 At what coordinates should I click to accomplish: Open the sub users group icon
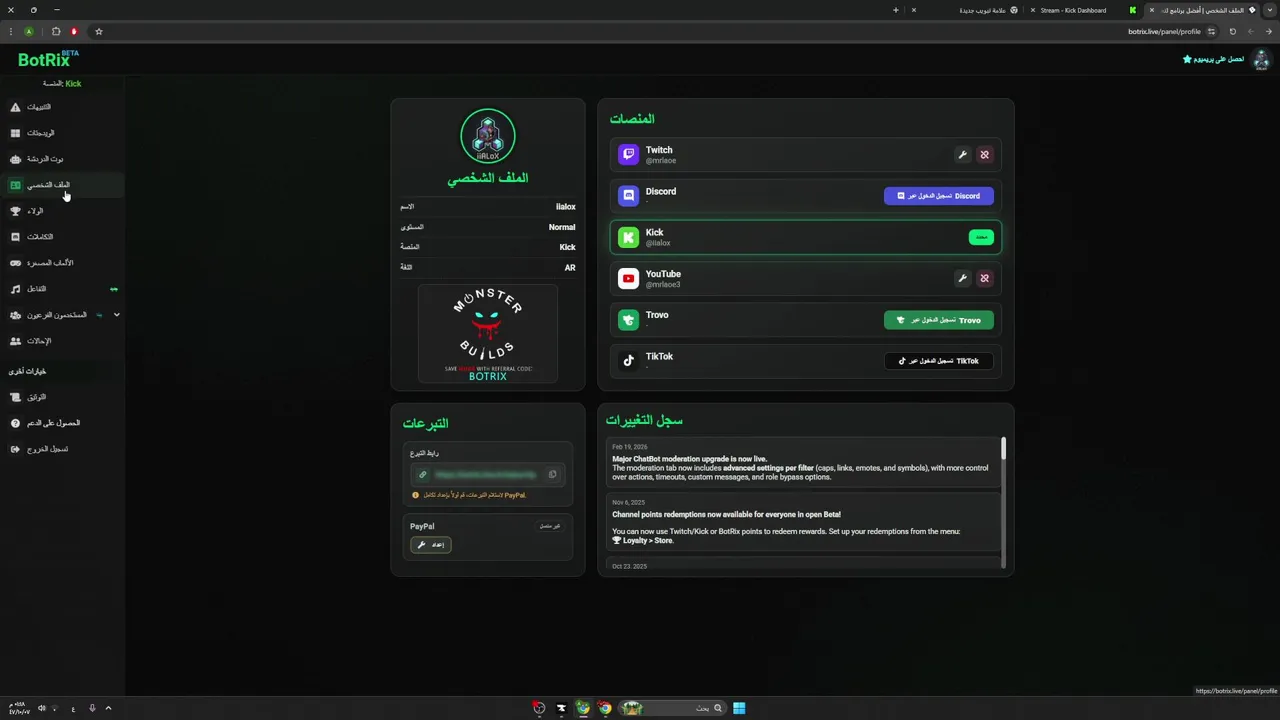15,315
